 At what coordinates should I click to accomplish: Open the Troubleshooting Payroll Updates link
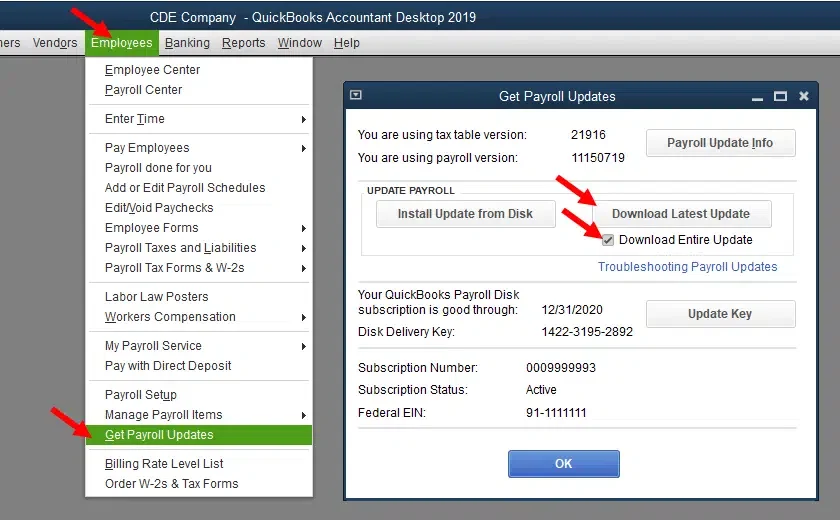[687, 267]
